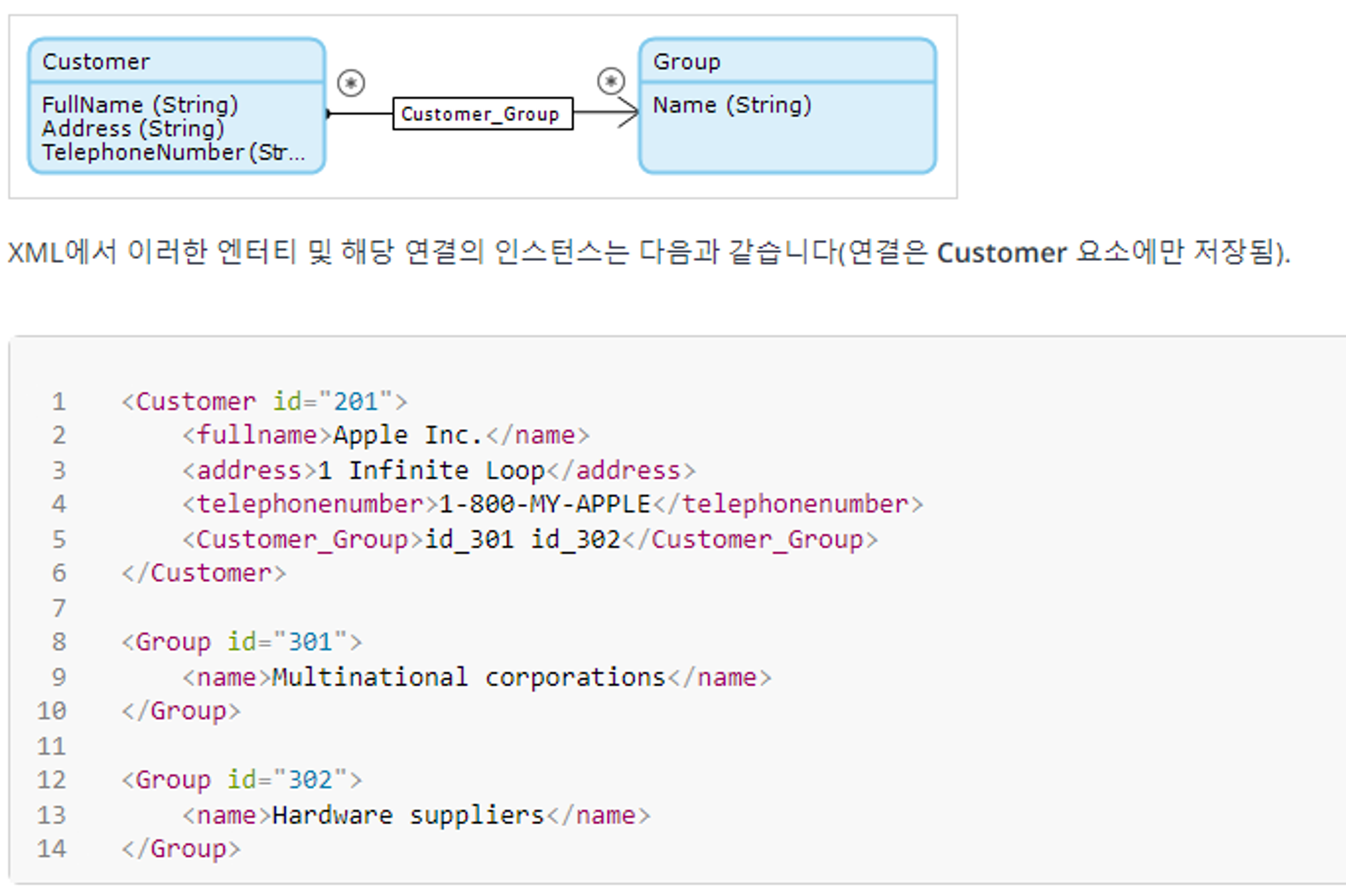This screenshot has width=1346, height=896.
Task: Click the Customer id="201" opening tag
Action: [264, 402]
